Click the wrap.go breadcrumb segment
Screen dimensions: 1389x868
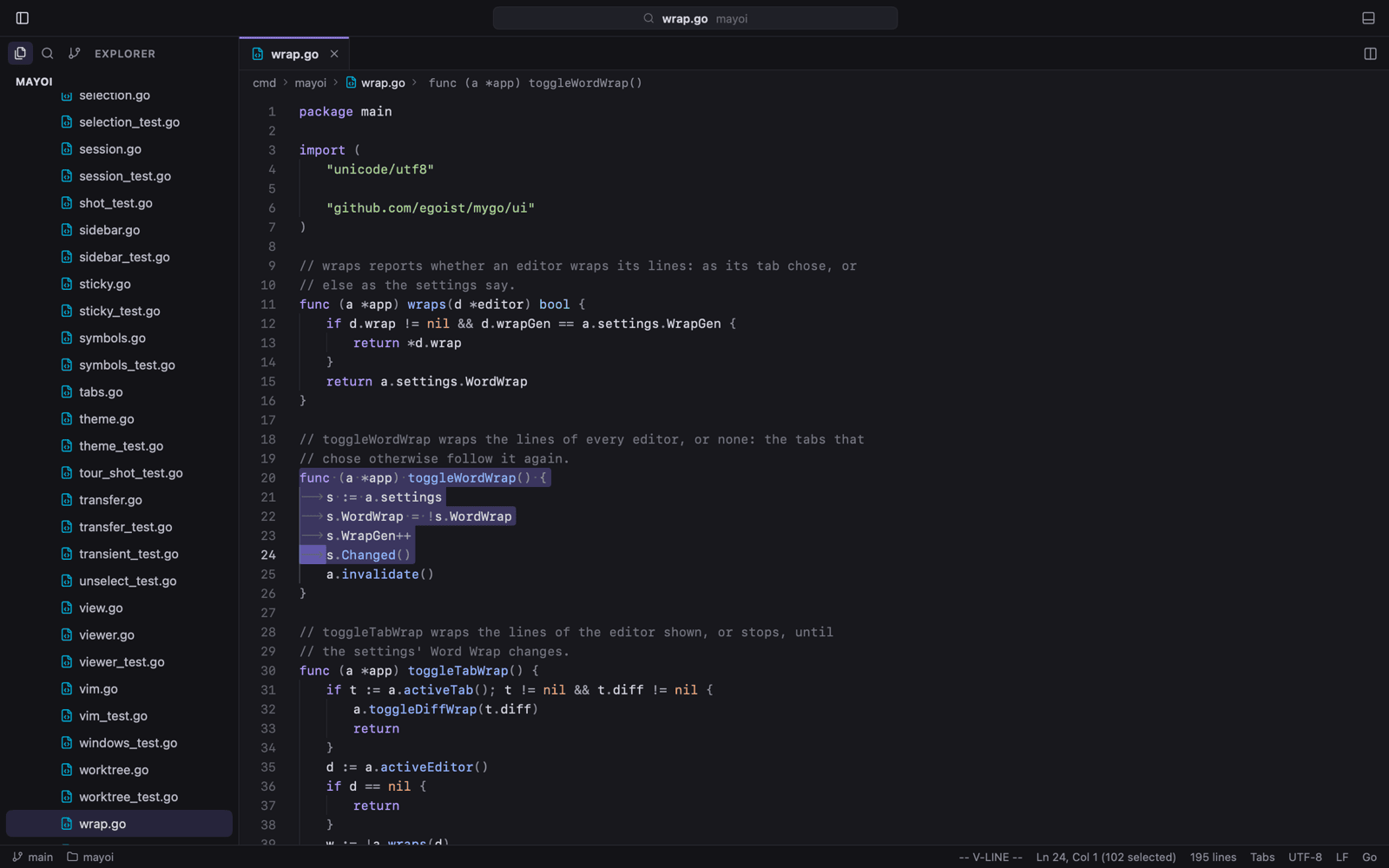pos(376,83)
